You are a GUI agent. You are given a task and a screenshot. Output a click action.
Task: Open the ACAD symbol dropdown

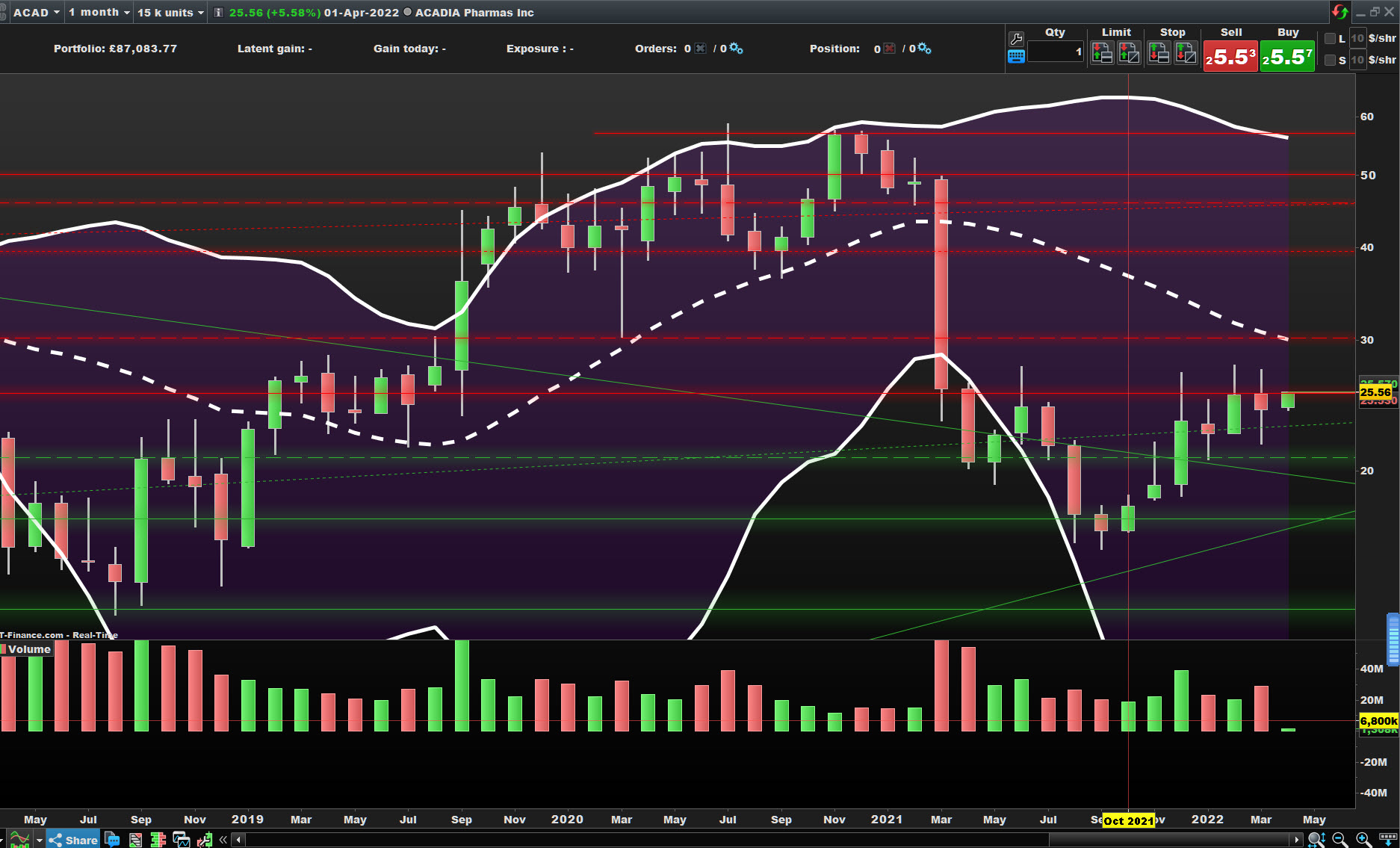[x=36, y=13]
